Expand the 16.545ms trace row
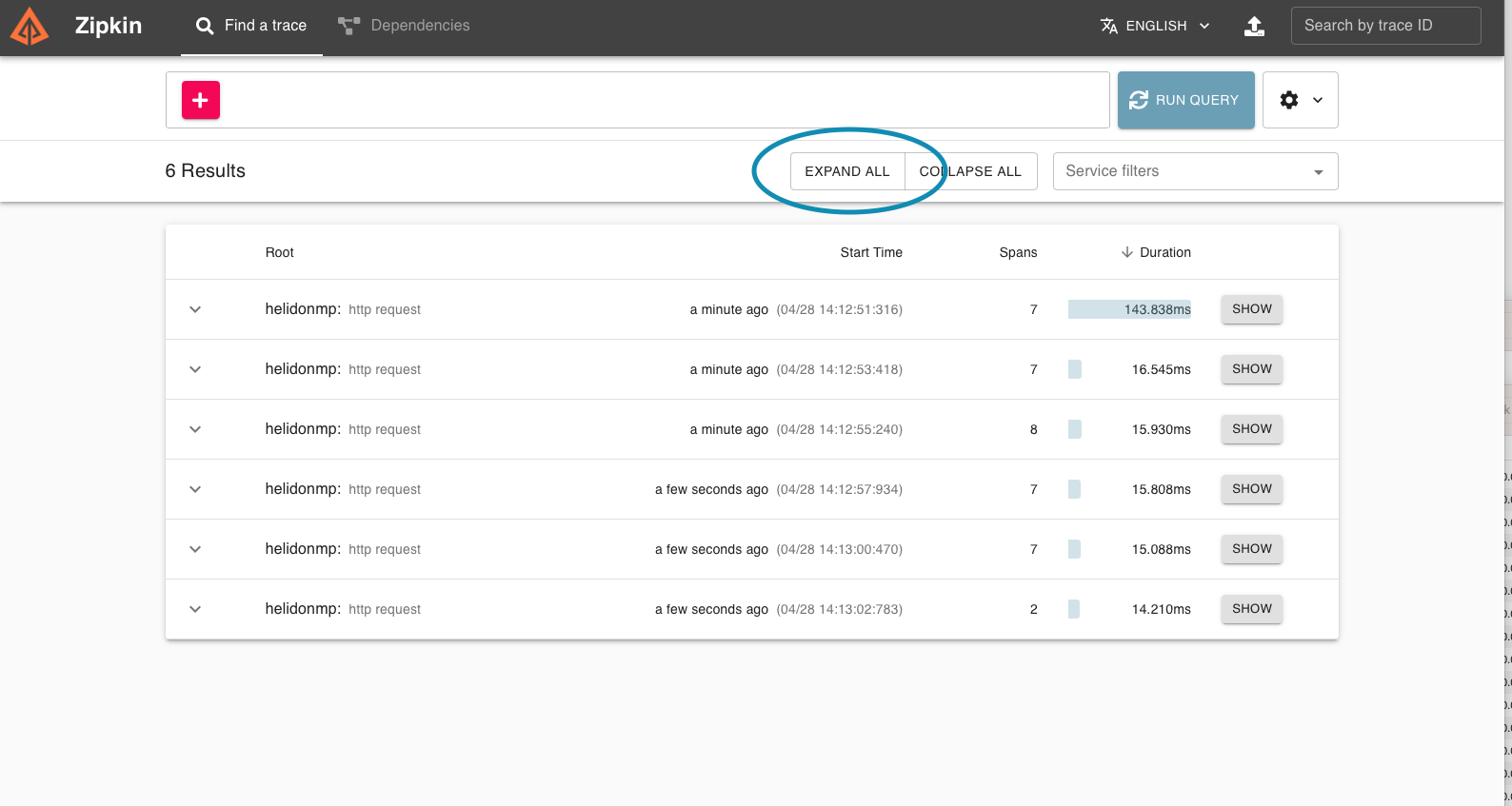 [x=195, y=369]
